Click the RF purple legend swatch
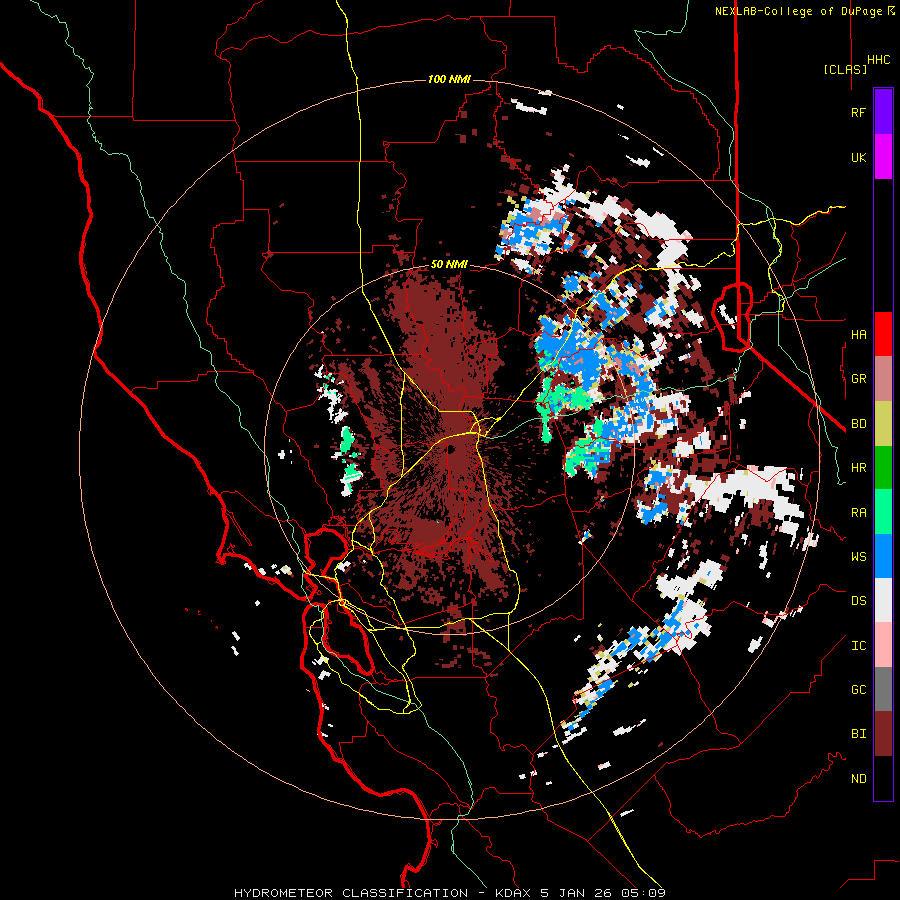This screenshot has width=900, height=900. (883, 112)
